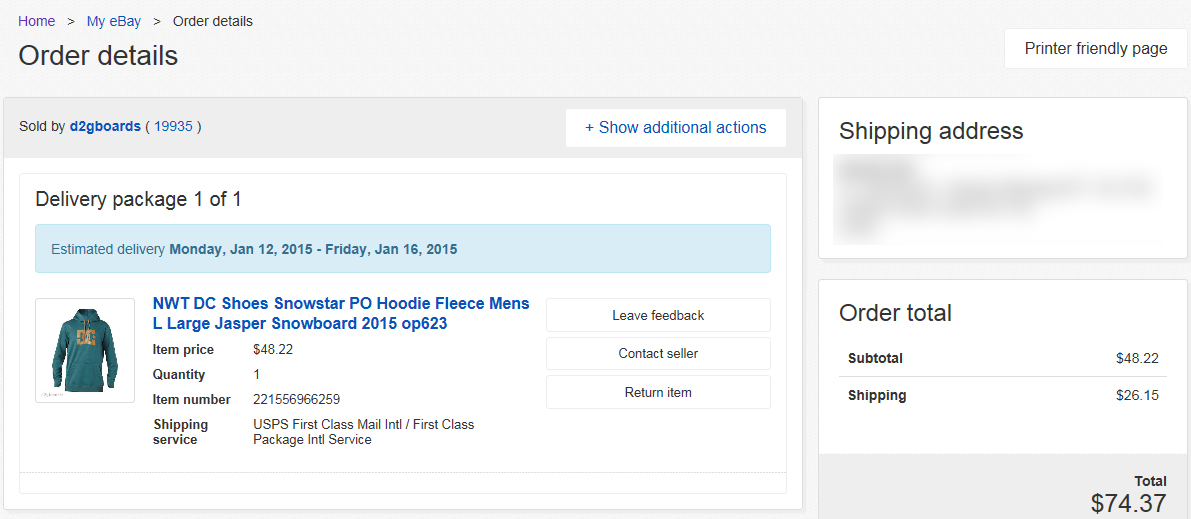Screen dimensions: 1191x519
Task: Open hoodie product thumbnail image
Action: (x=85, y=350)
